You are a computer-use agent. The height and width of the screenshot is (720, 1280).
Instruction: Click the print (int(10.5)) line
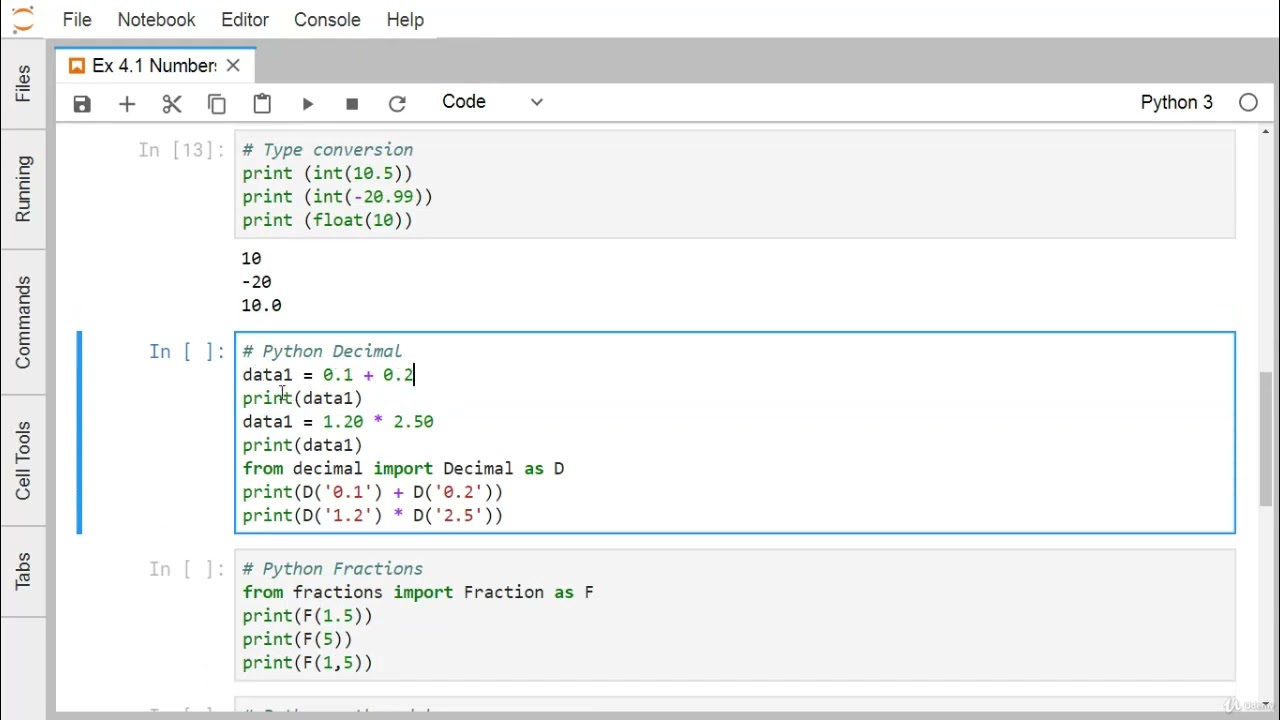click(x=327, y=173)
